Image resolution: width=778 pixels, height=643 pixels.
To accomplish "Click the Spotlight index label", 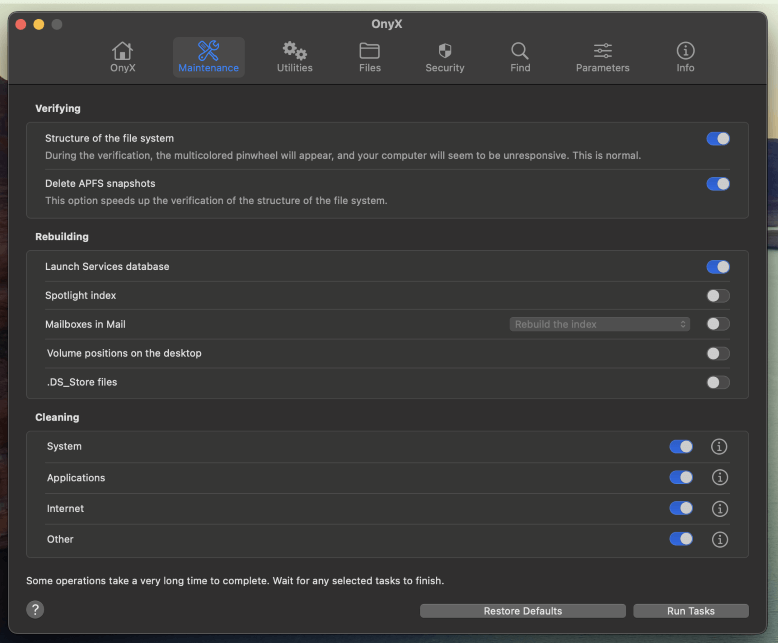I will coord(80,295).
